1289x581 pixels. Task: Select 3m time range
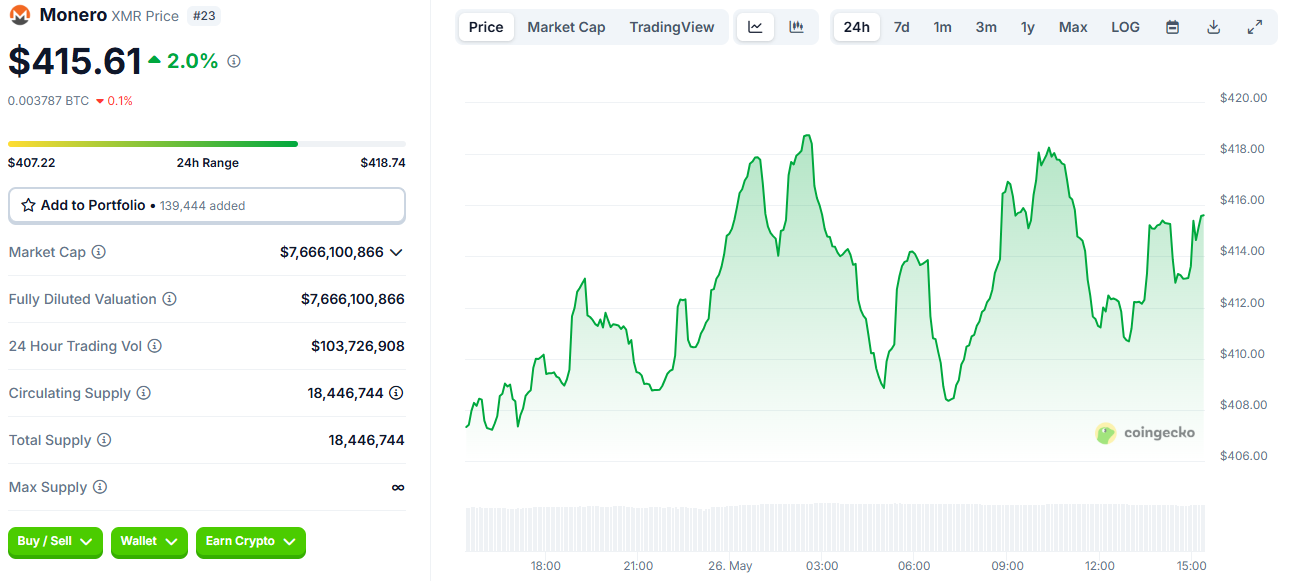986,27
